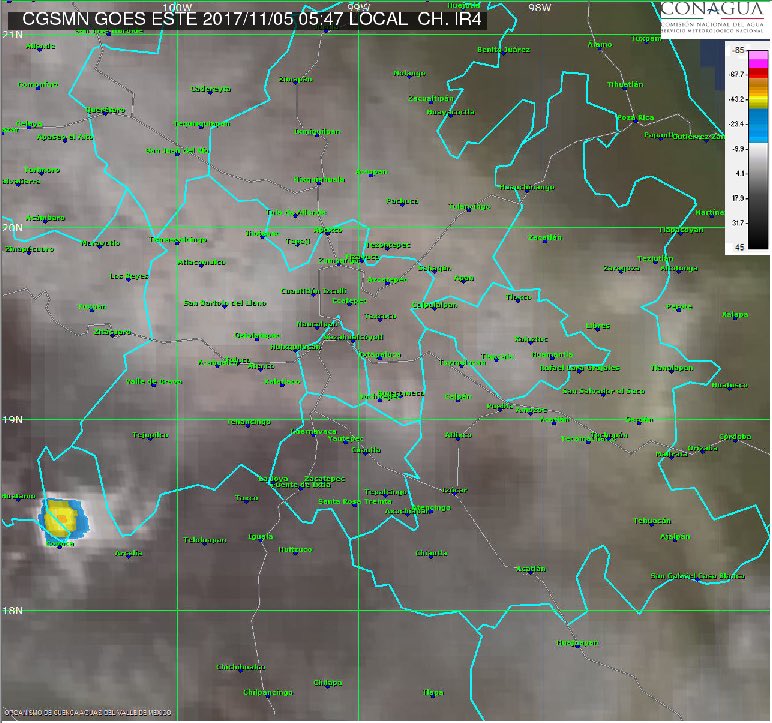Click the 'Tenancingo' city label

(249, 423)
